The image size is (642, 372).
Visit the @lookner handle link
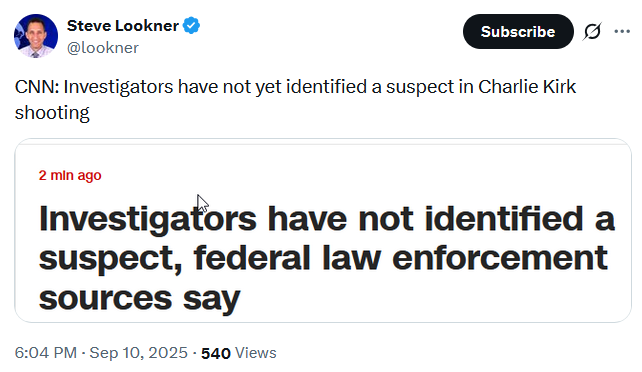point(103,48)
